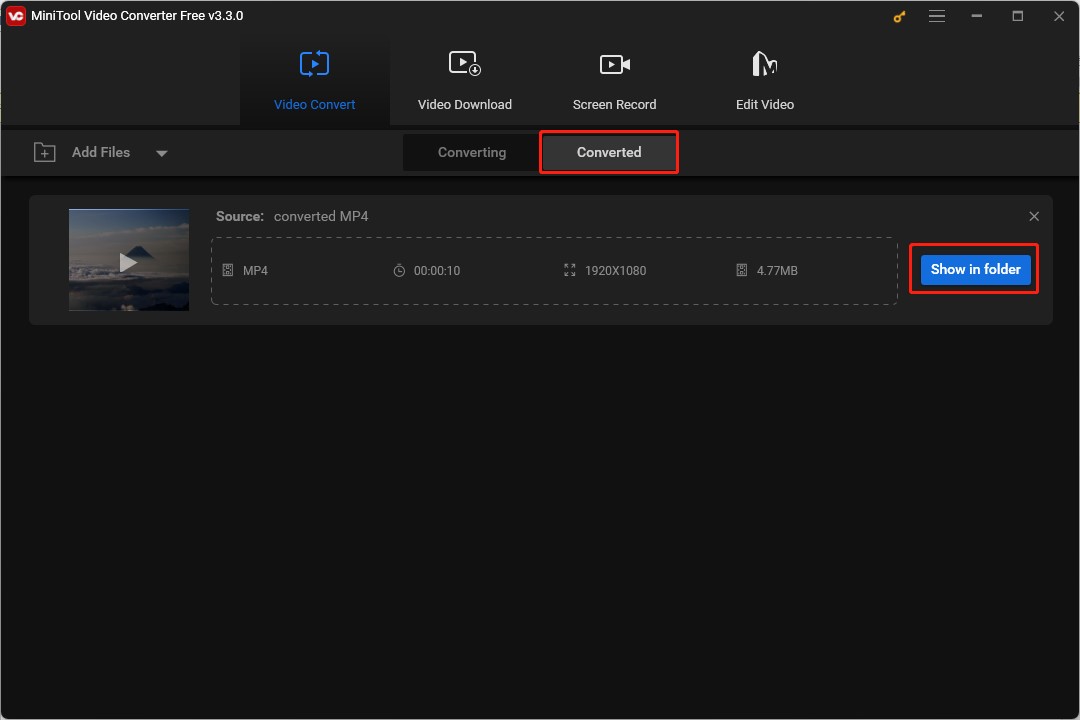Viewport: 1080px width, 720px height.
Task: Remove the converted MP4 entry
Action: click(1034, 215)
